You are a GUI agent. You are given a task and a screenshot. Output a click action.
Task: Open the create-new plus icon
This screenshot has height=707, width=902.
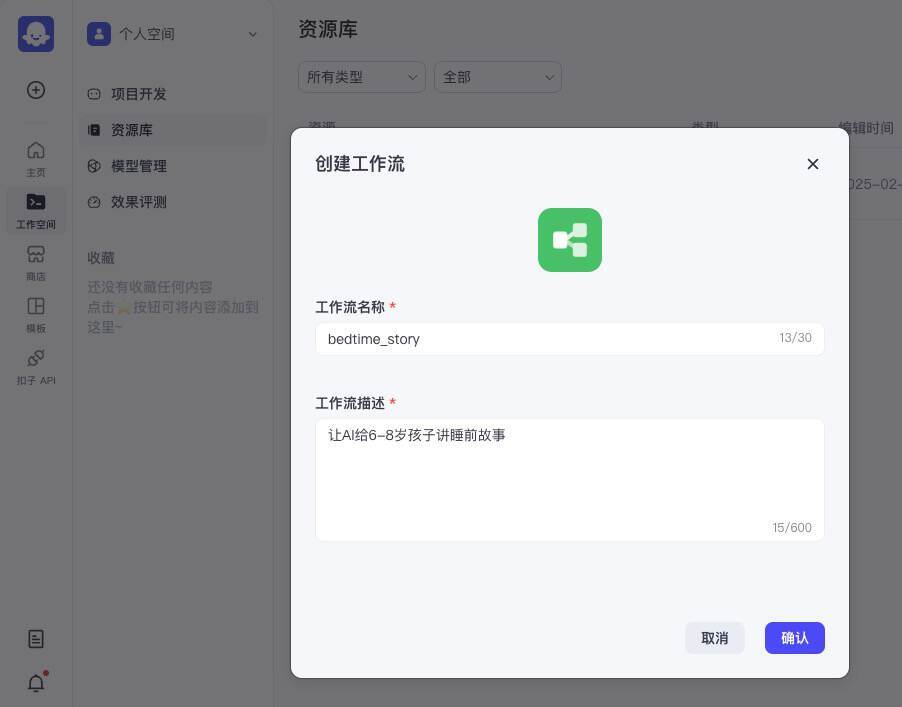click(36, 90)
